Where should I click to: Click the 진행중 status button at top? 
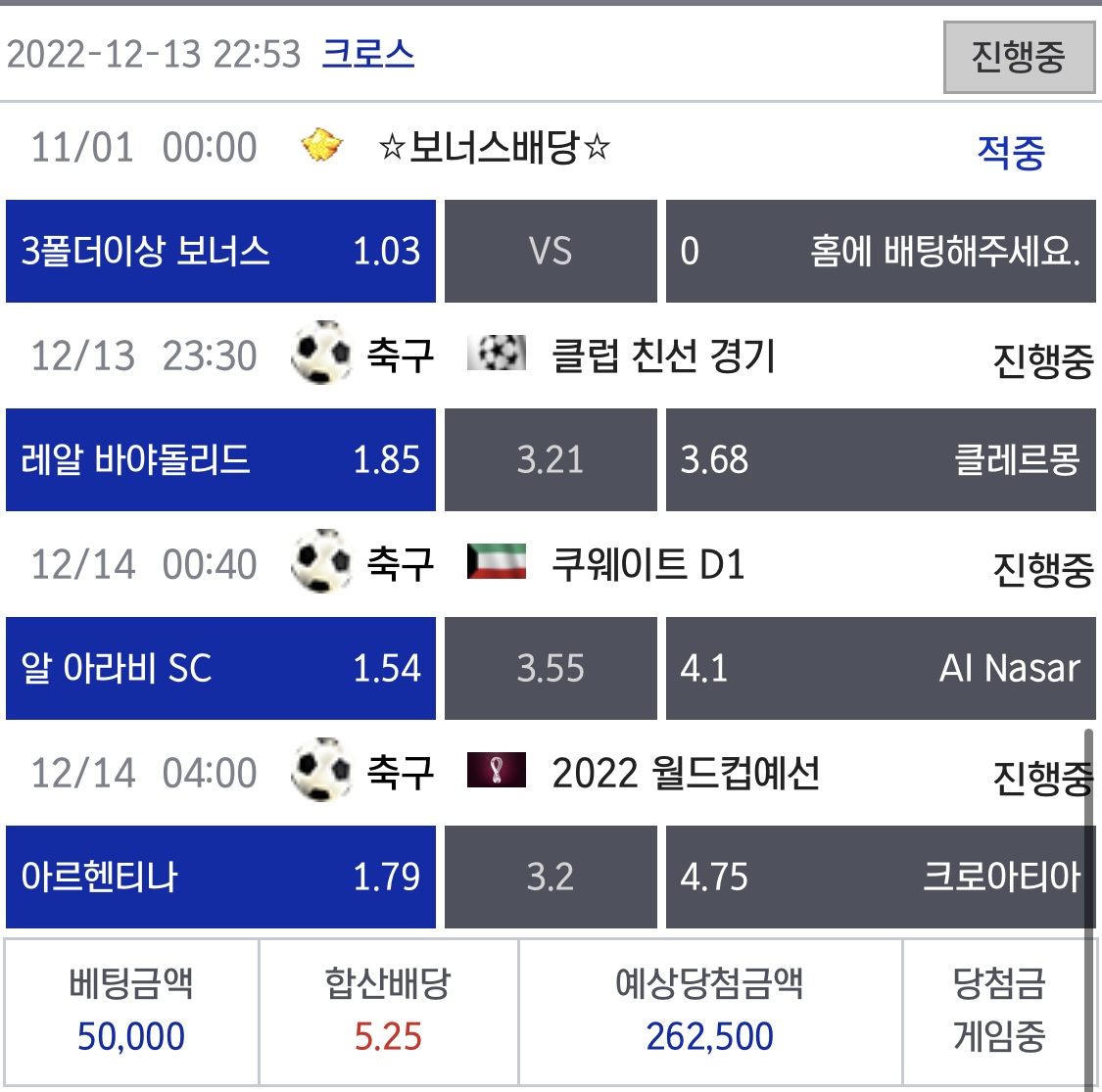coord(1019,57)
